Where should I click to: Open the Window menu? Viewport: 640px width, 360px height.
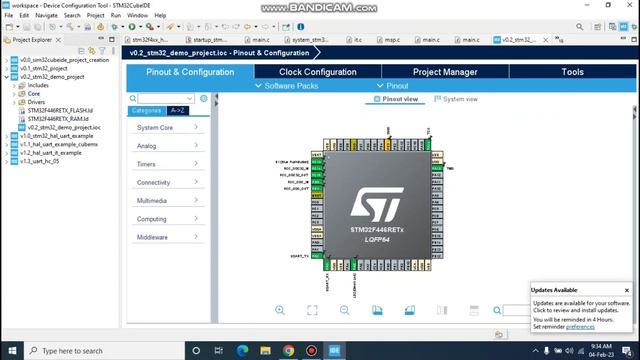pos(138,15)
